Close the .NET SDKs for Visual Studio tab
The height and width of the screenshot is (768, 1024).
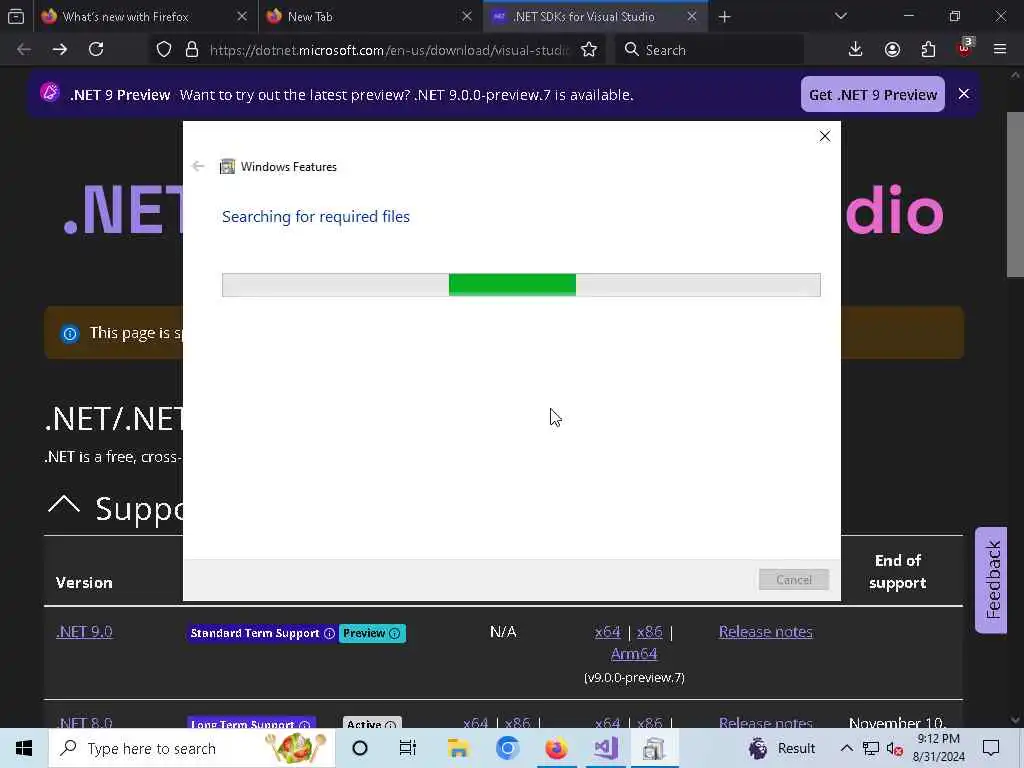tap(692, 17)
